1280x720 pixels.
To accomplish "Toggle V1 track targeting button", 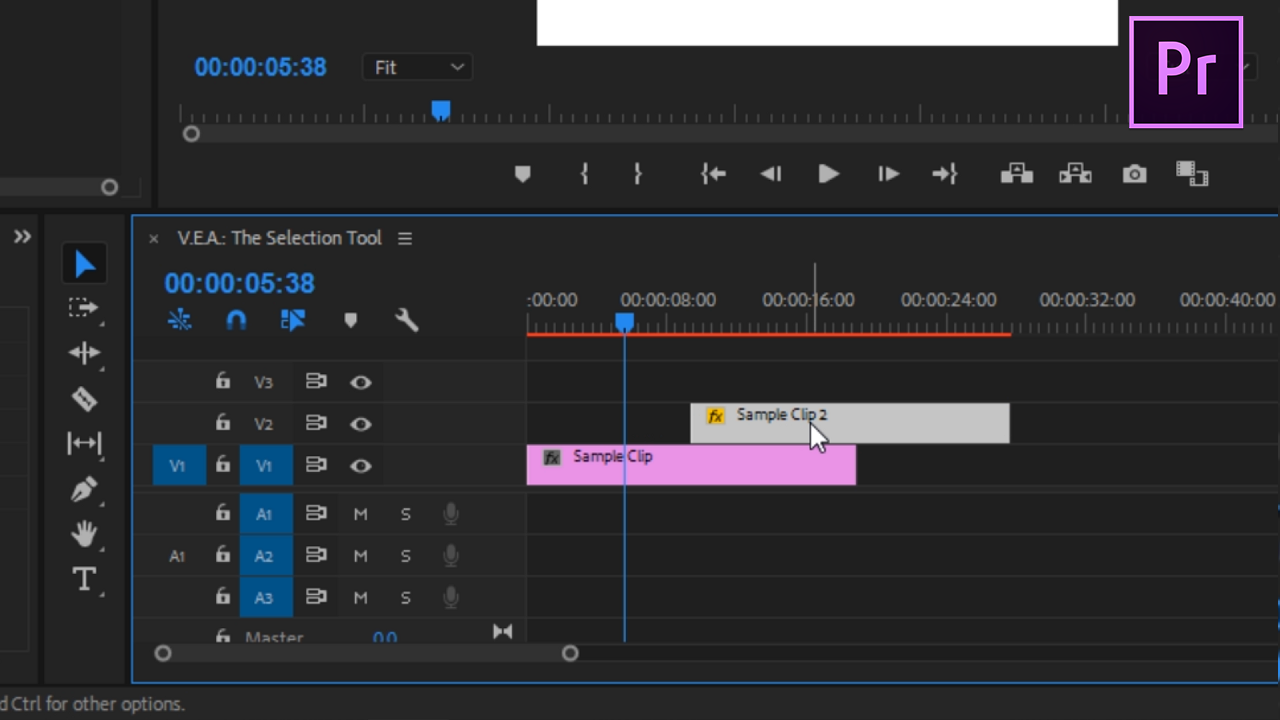I will pyautogui.click(x=265, y=466).
